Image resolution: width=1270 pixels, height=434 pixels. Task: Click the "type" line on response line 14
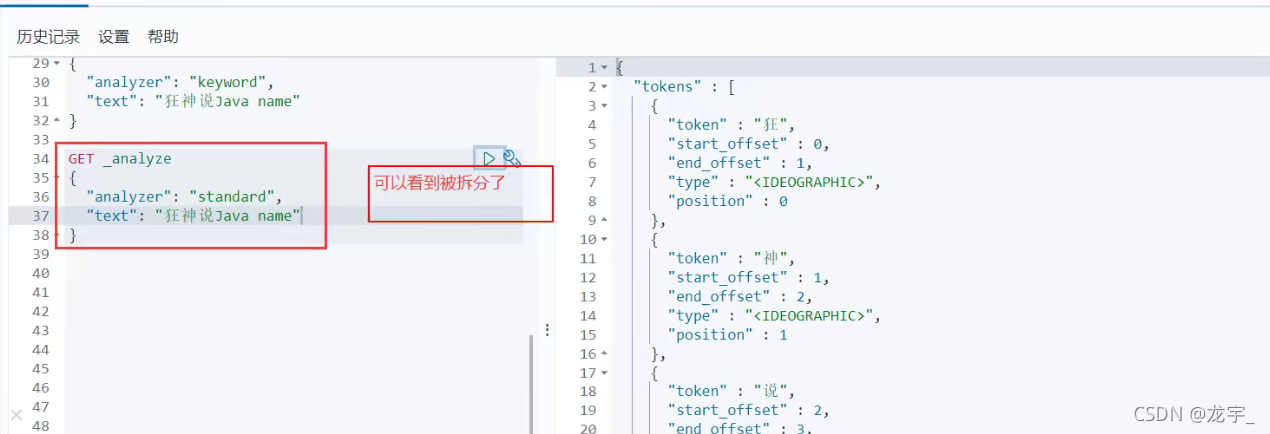click(774, 315)
